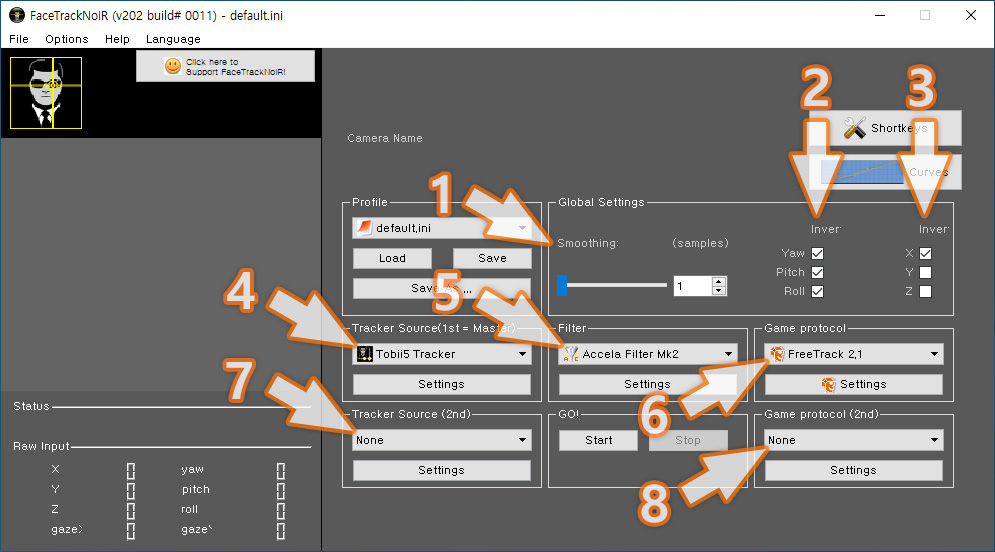
Task: Toggle the Pitch invert checkbox
Action: [817, 272]
